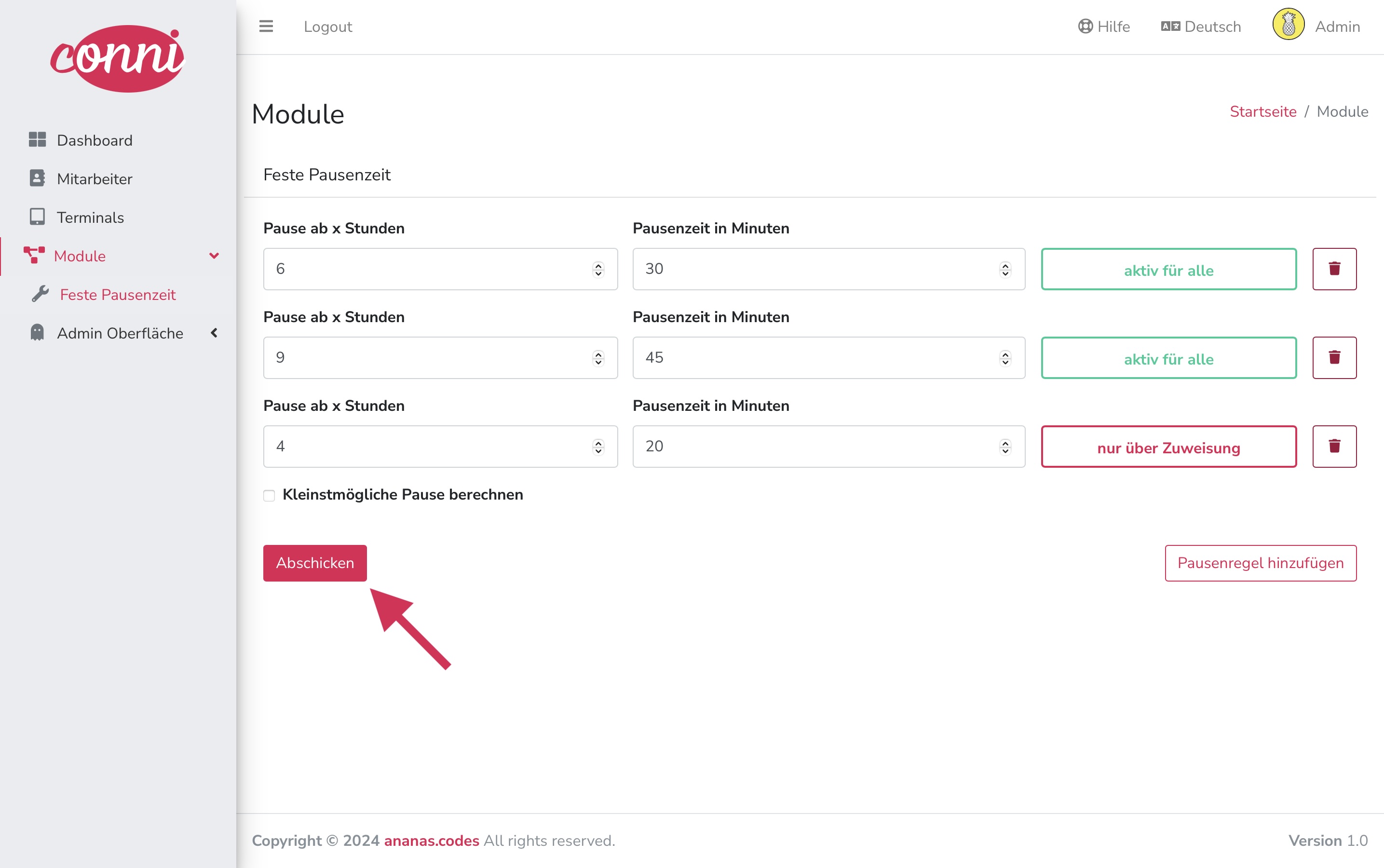Visit the ananas.codes footer link
Viewport: 1384px width, 868px height.
tap(432, 841)
